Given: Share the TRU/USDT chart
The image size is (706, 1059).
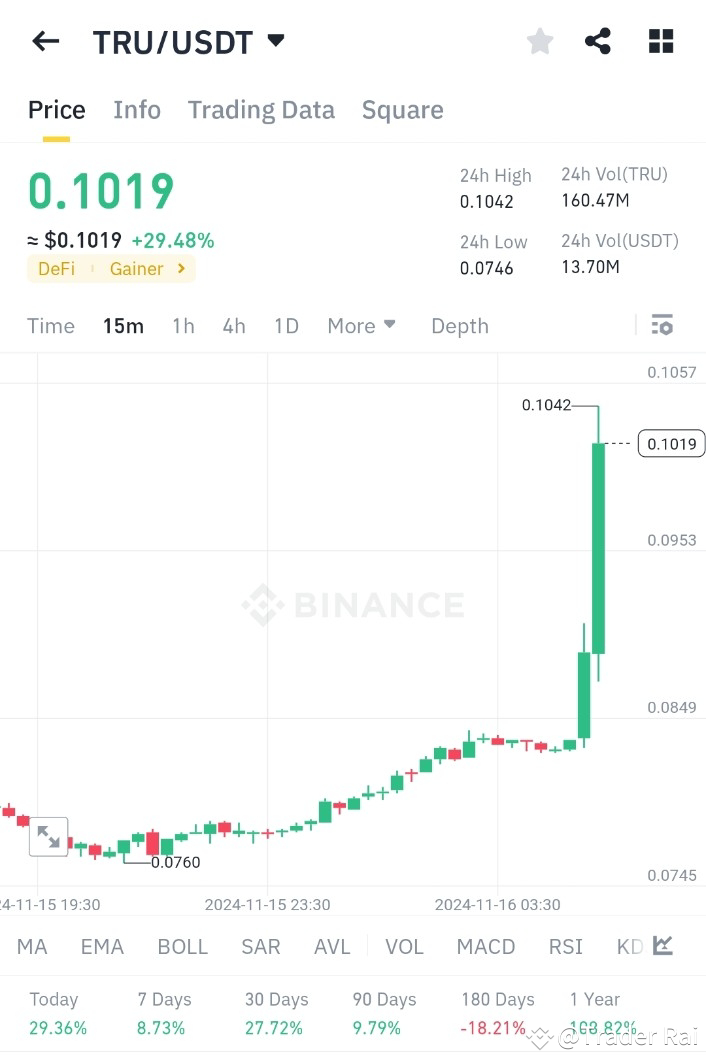Looking at the screenshot, I should pos(598,41).
